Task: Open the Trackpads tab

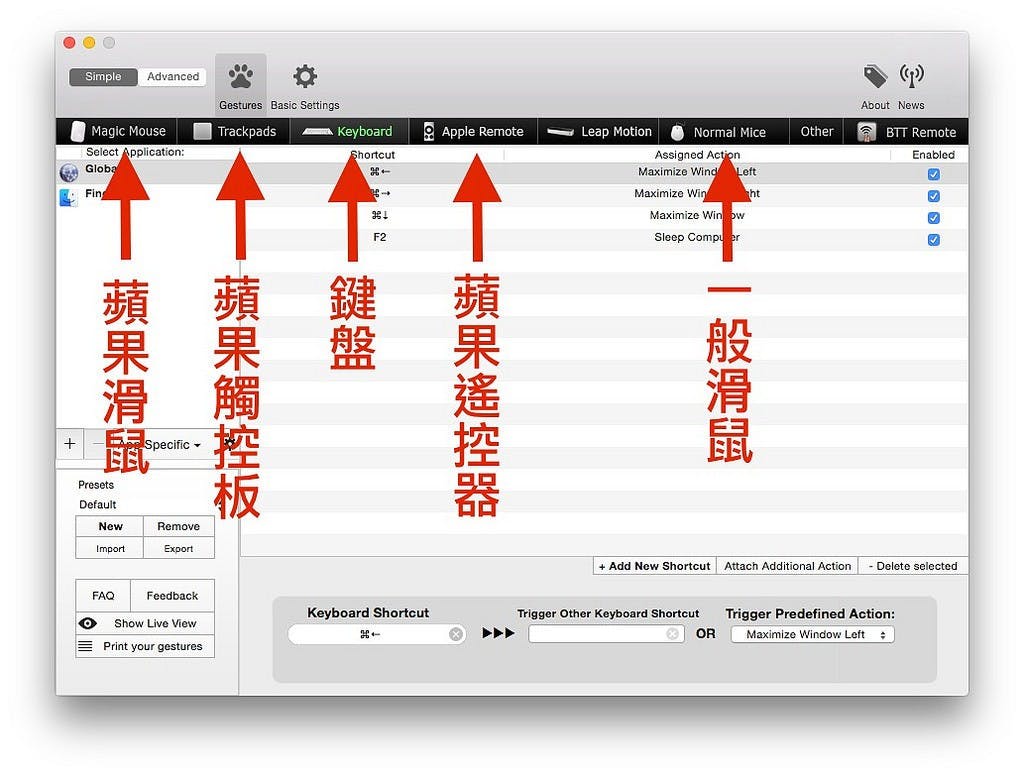Action: [235, 131]
